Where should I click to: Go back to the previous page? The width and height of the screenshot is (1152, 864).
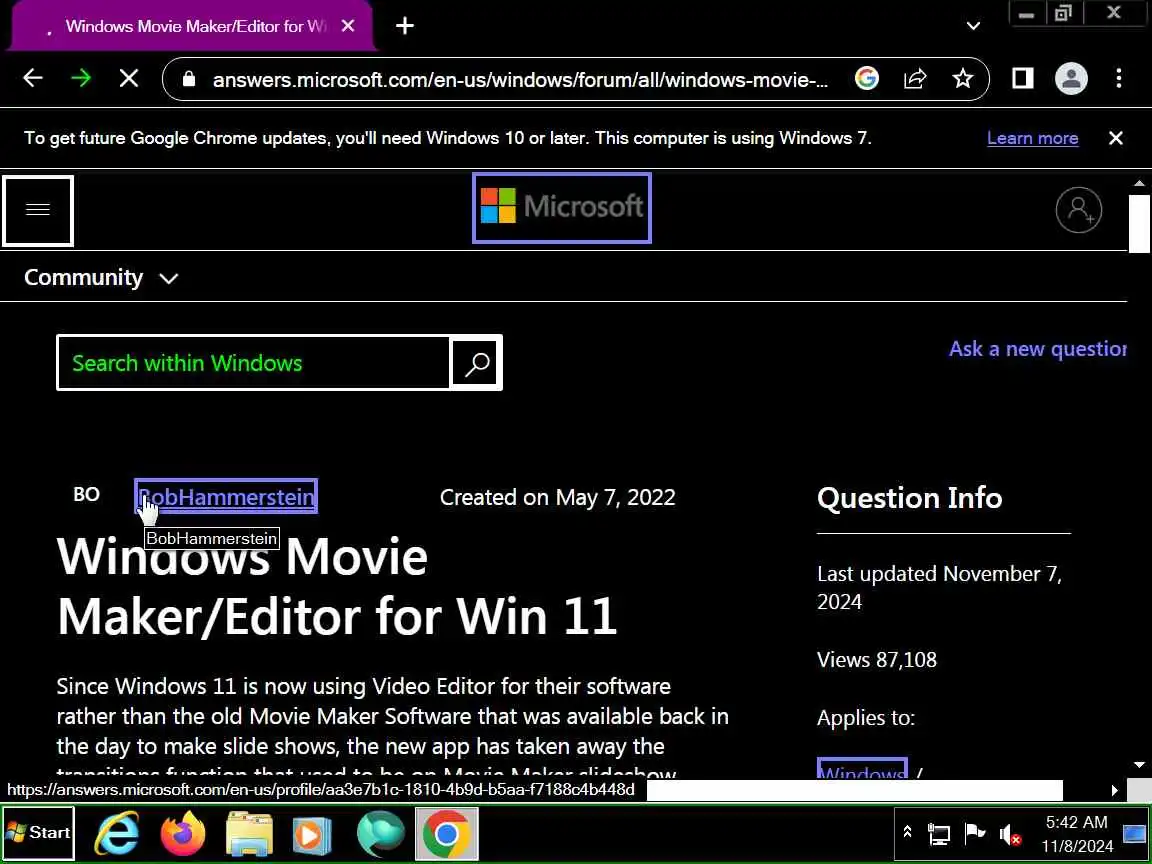[x=32, y=78]
